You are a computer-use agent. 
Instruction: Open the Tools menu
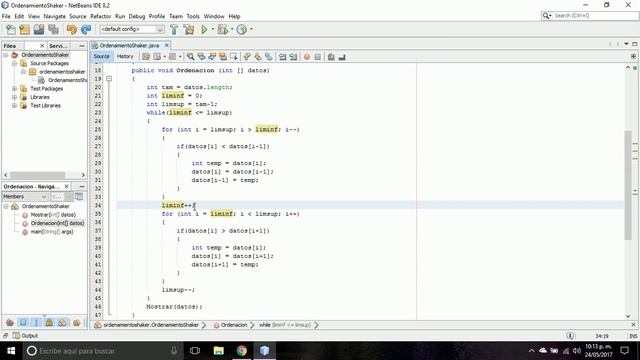click(x=193, y=16)
